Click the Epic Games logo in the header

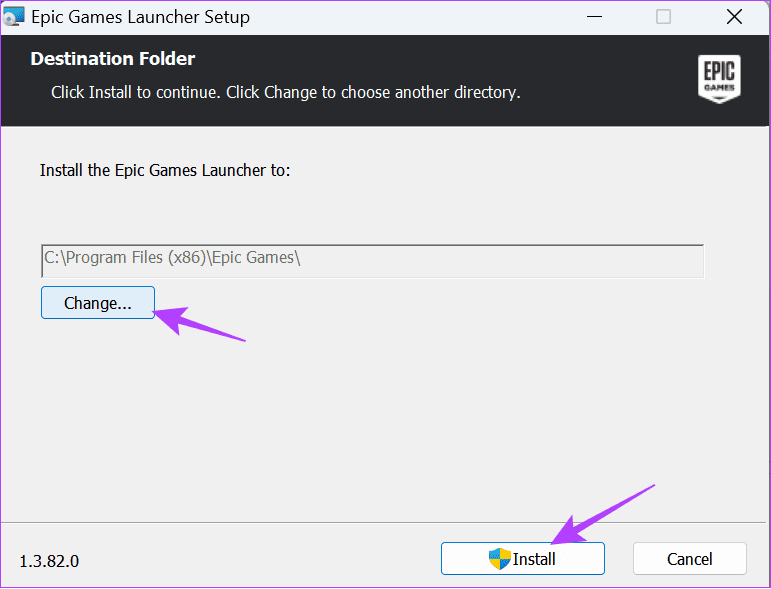tap(718, 78)
